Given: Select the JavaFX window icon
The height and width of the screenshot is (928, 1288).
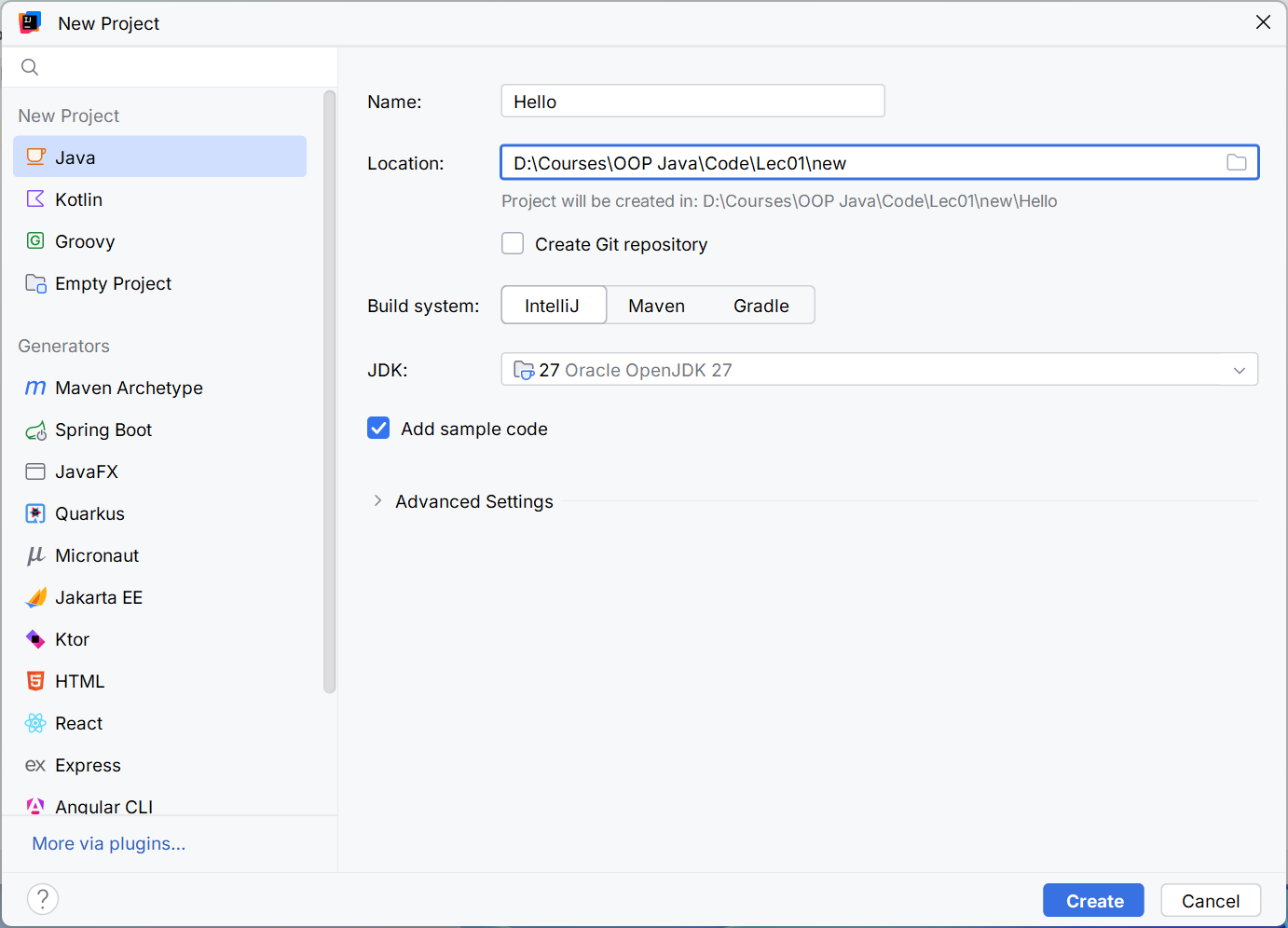Looking at the screenshot, I should point(35,471).
